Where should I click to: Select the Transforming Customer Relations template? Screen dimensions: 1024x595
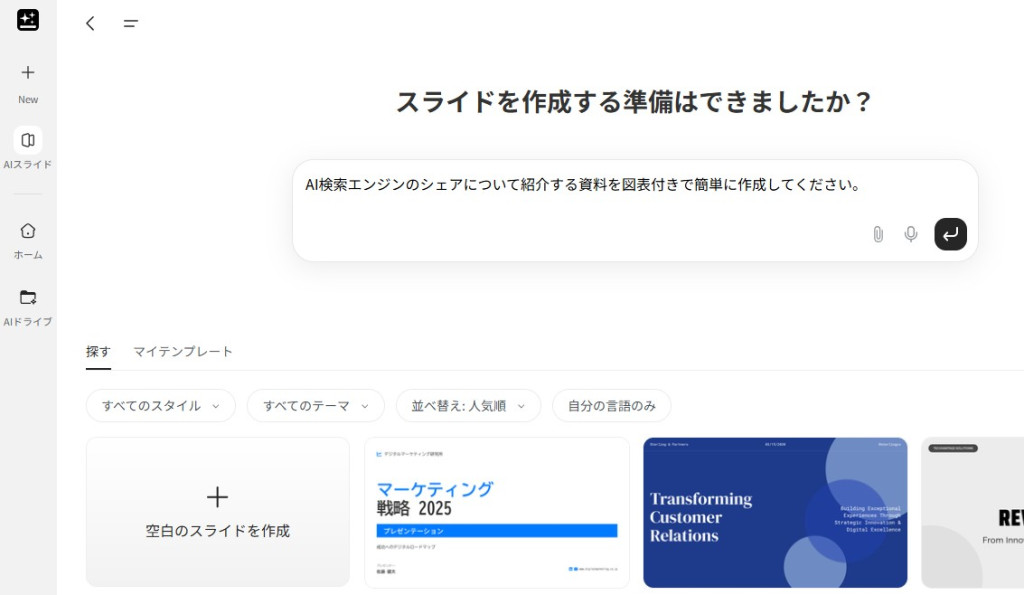[774, 511]
